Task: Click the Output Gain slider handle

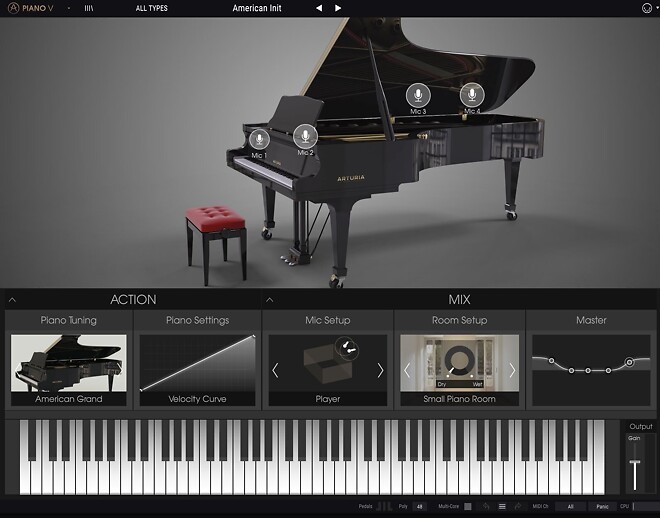Action: 635,462
